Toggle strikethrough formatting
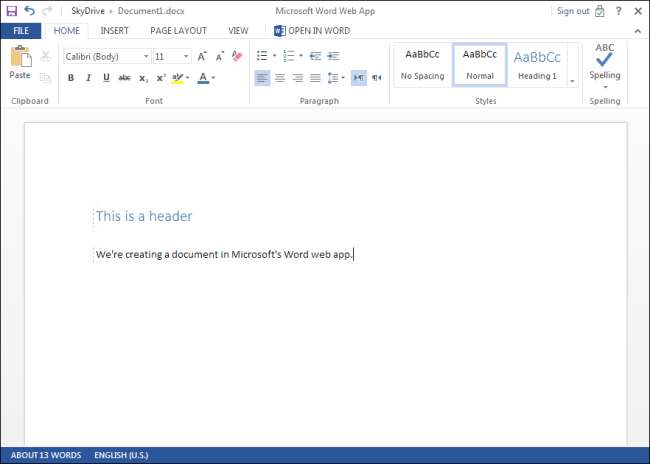Image resolution: width=650 pixels, height=464 pixels. [x=124, y=78]
